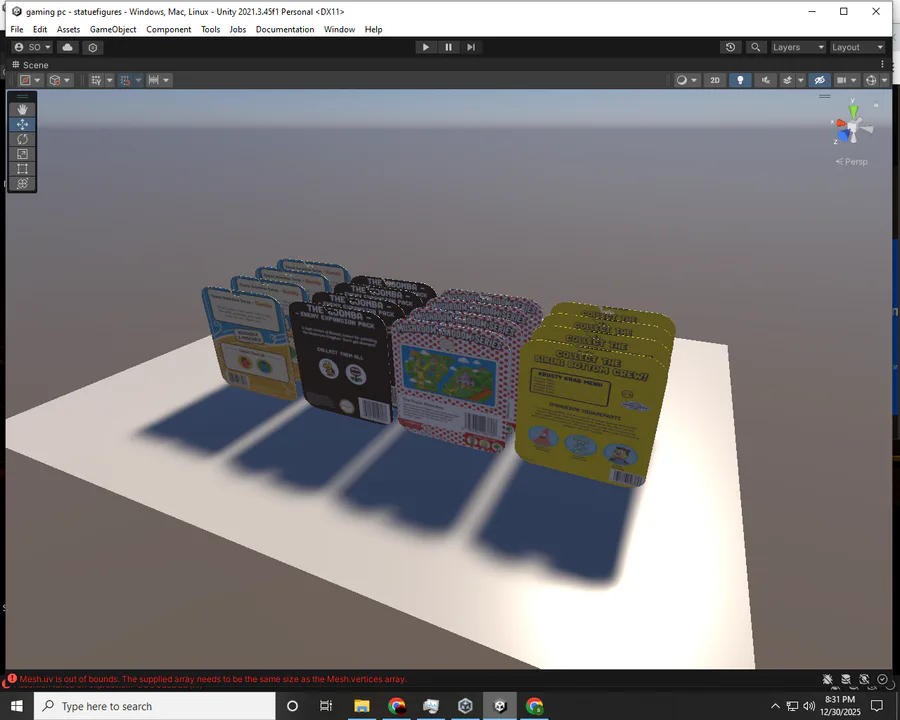This screenshot has height=720, width=900.
Task: Select the Move tool
Action: (x=22, y=124)
